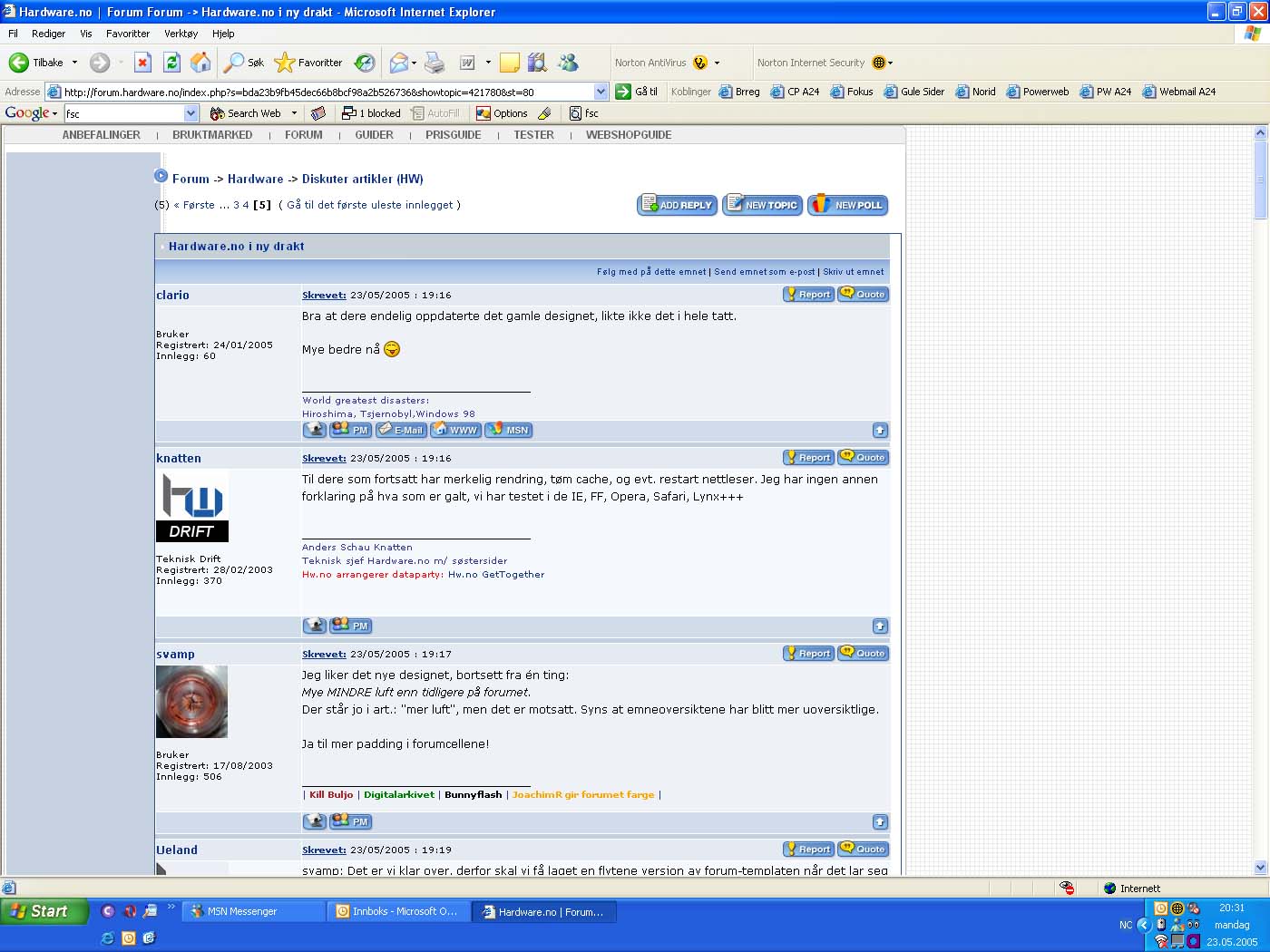Click the vertical scrollbar down arrow

point(1260,867)
